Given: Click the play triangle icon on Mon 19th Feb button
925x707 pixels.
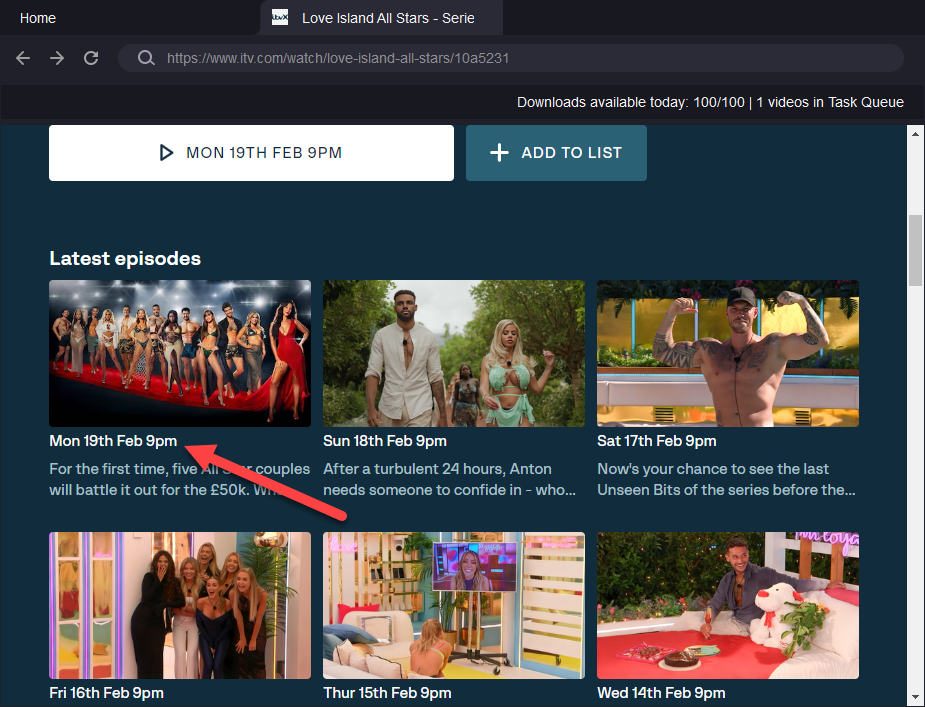Looking at the screenshot, I should [x=166, y=153].
